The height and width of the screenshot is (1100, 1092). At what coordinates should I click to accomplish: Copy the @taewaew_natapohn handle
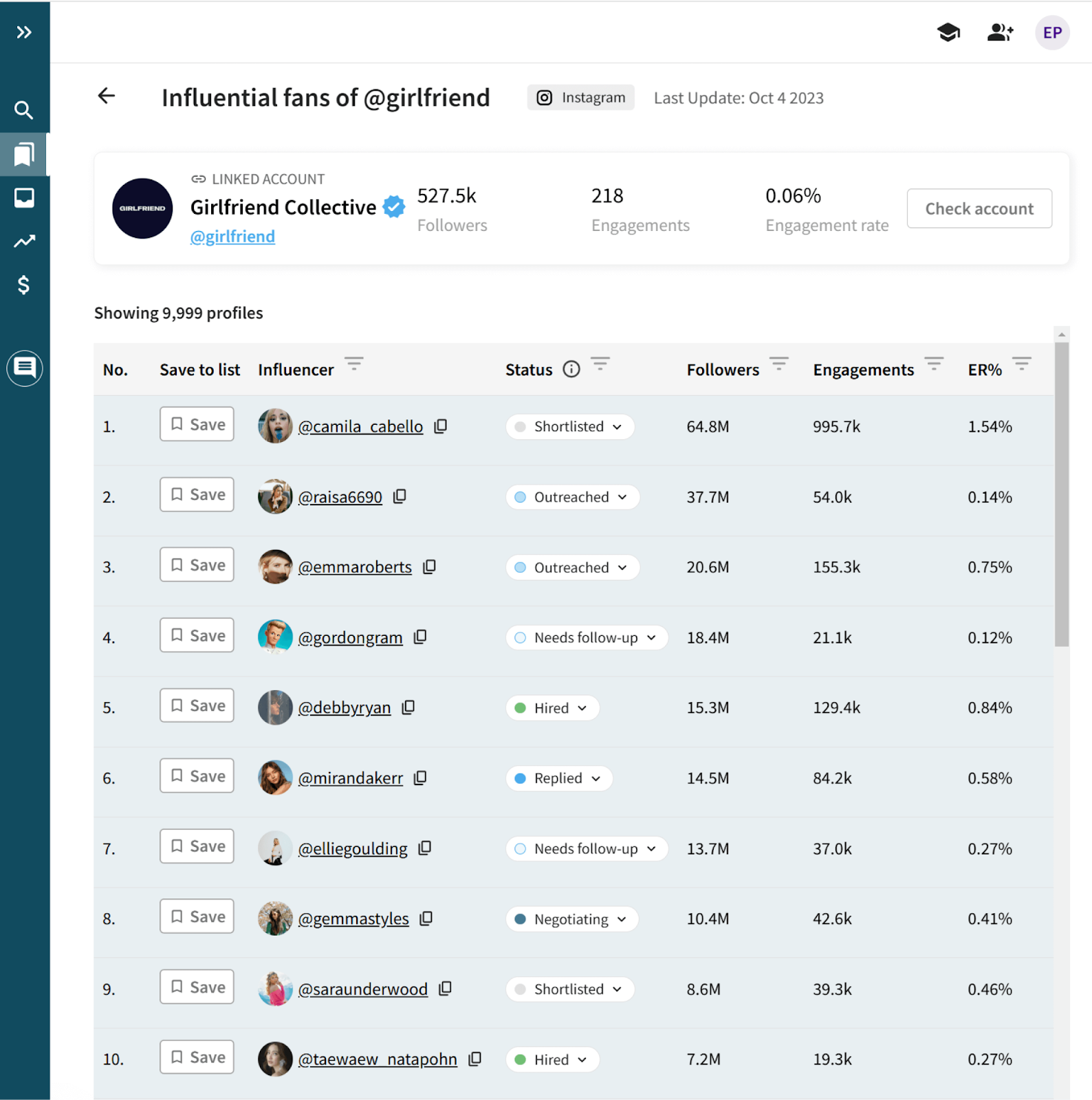tap(475, 1059)
